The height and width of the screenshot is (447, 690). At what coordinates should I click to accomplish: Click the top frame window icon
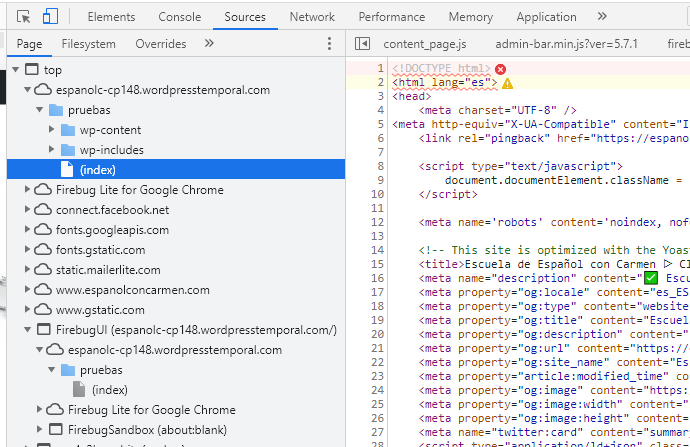32,70
